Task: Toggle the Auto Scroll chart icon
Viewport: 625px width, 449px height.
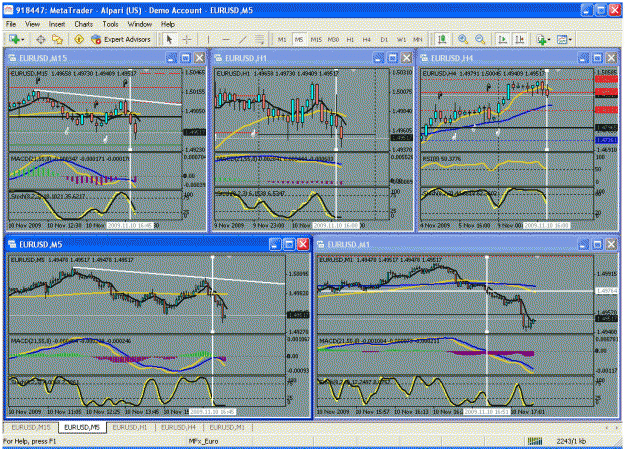Action: click(502, 39)
